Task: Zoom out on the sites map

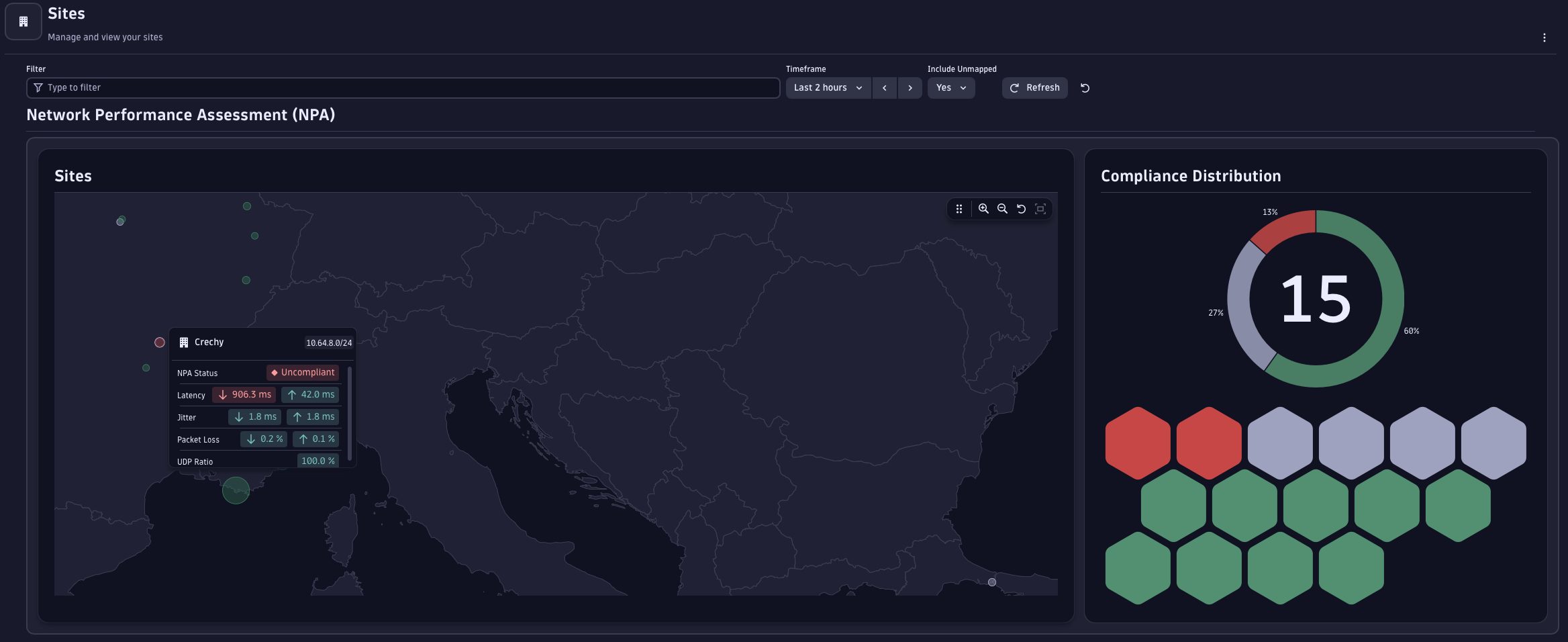Action: [x=1001, y=209]
